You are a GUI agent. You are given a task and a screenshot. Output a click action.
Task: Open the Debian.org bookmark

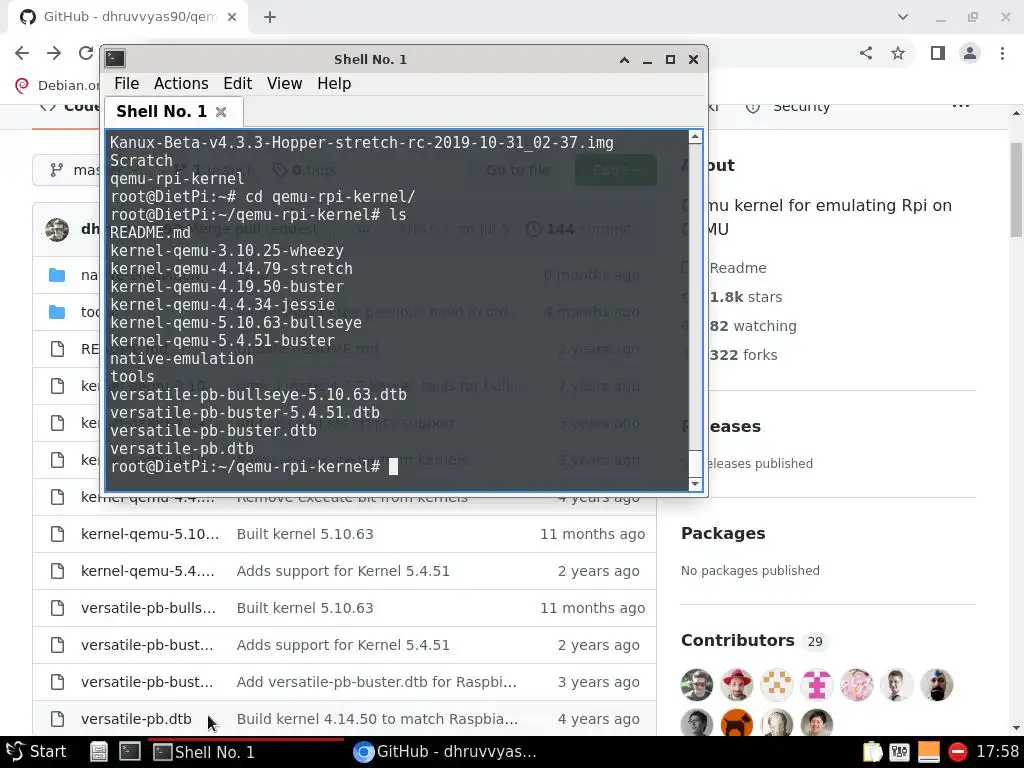57,85
